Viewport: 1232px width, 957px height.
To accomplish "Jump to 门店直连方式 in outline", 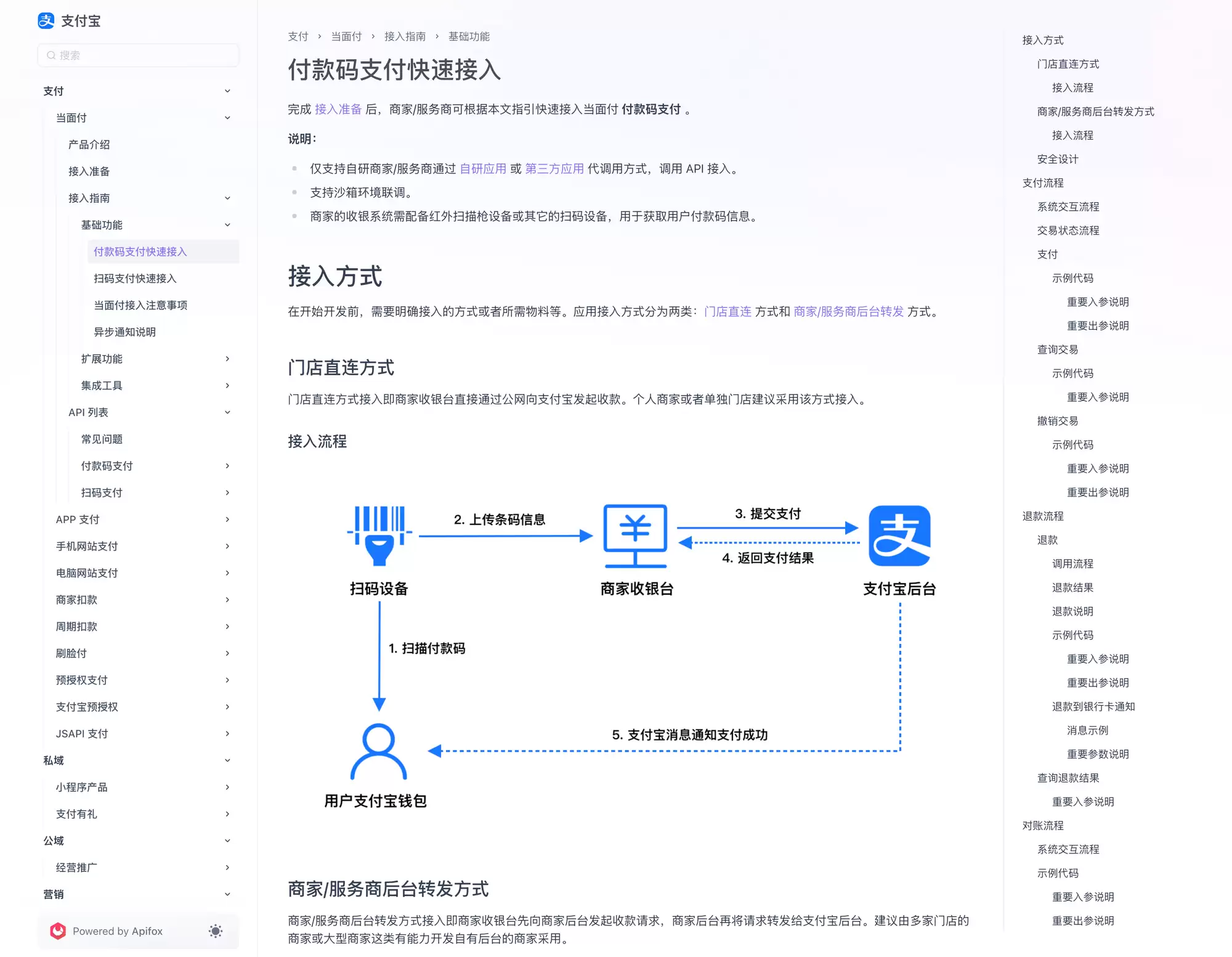I will click(1068, 64).
